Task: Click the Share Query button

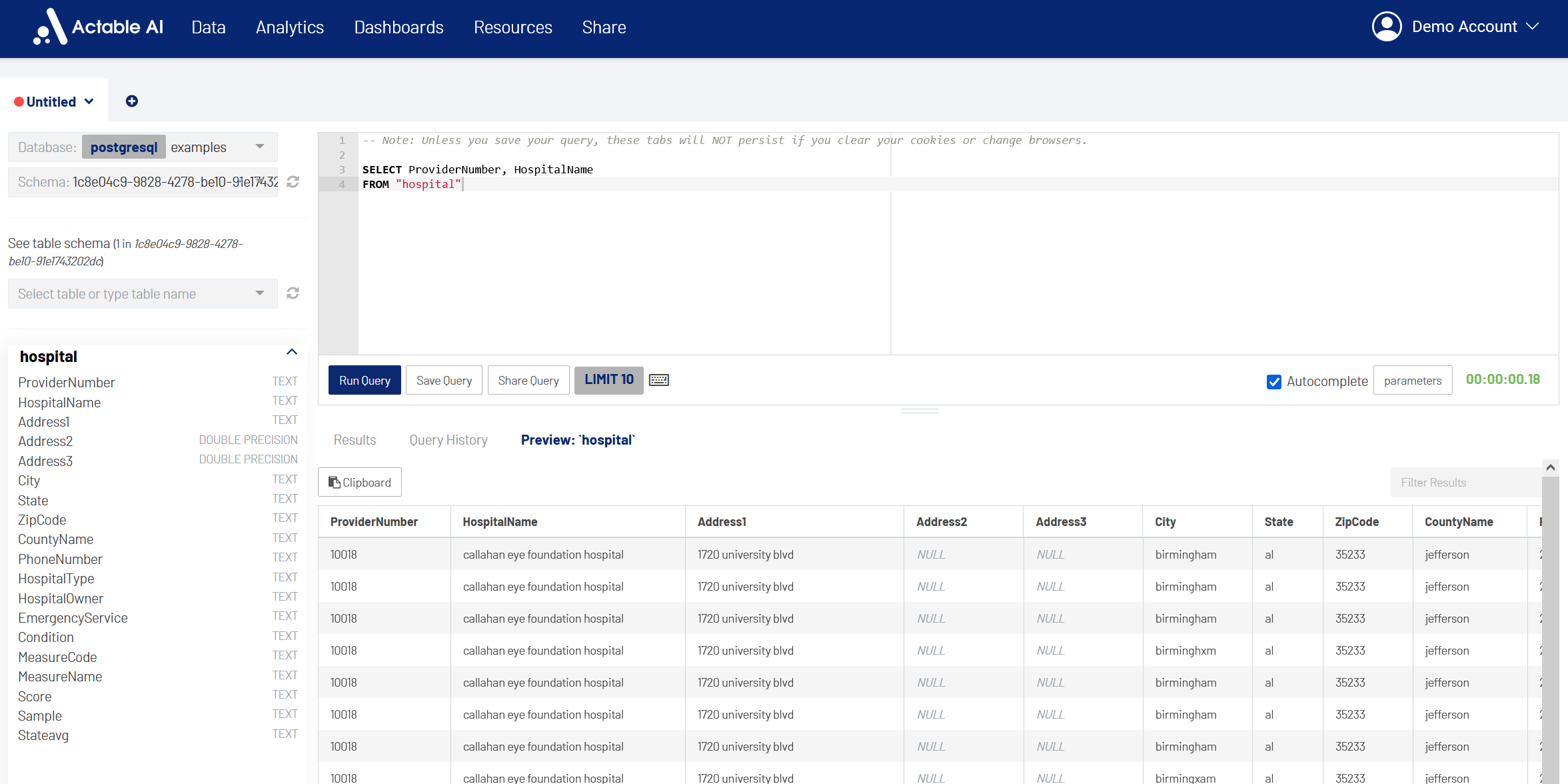Action: tap(528, 380)
